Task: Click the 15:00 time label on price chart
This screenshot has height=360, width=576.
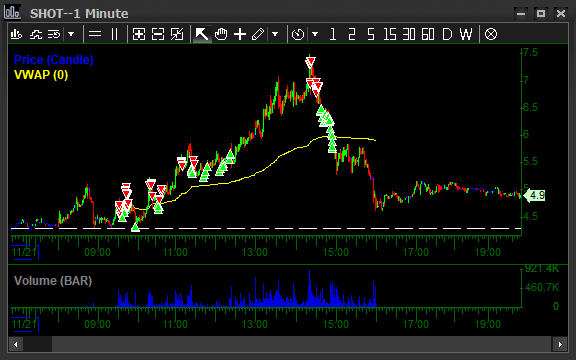Action: 335,252
